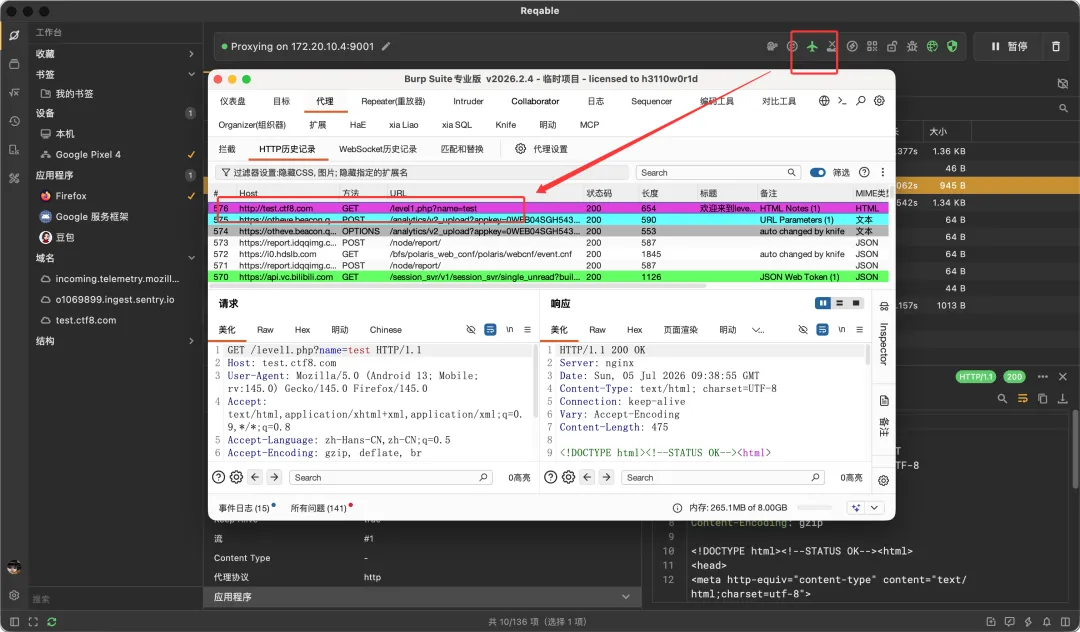This screenshot has width=1080, height=632.
Task: Open the WebSocket历史记录 tab
Action: point(377,149)
